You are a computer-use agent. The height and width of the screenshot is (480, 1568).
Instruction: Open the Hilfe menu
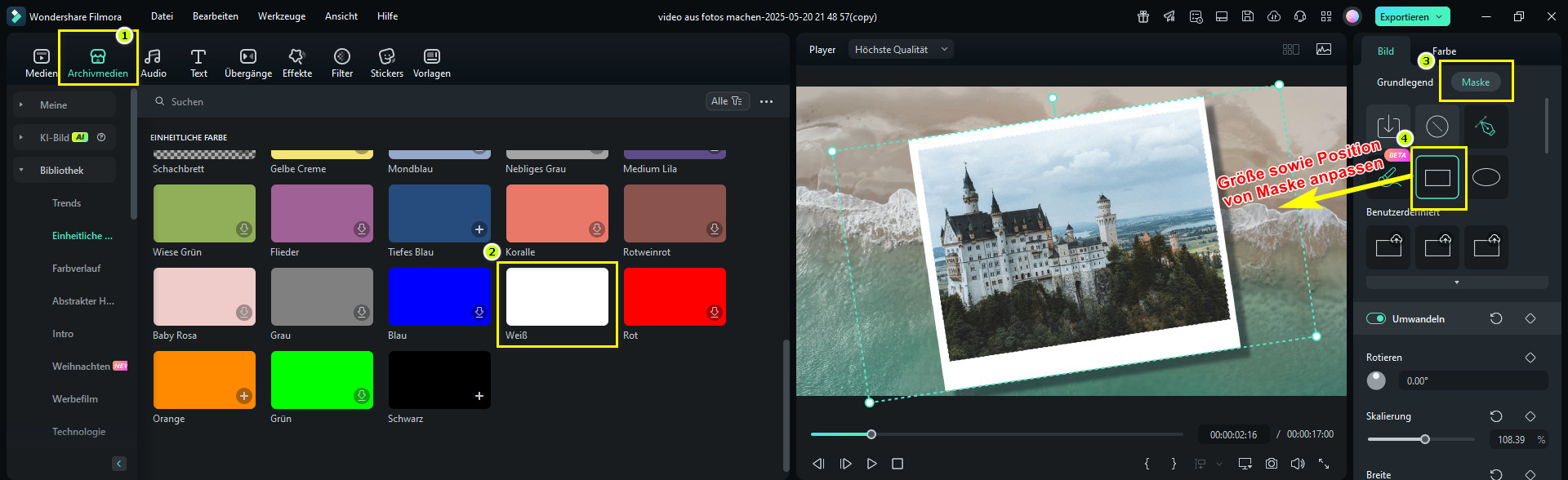388,16
